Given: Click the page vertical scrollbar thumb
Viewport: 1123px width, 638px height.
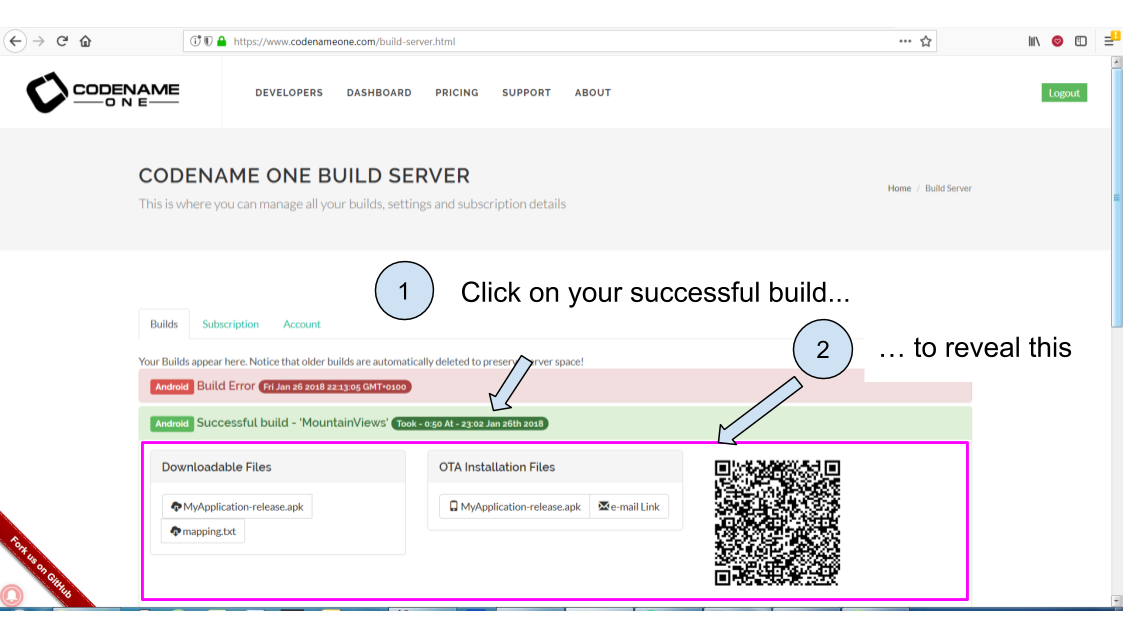Looking at the screenshot, I should 1117,197.
